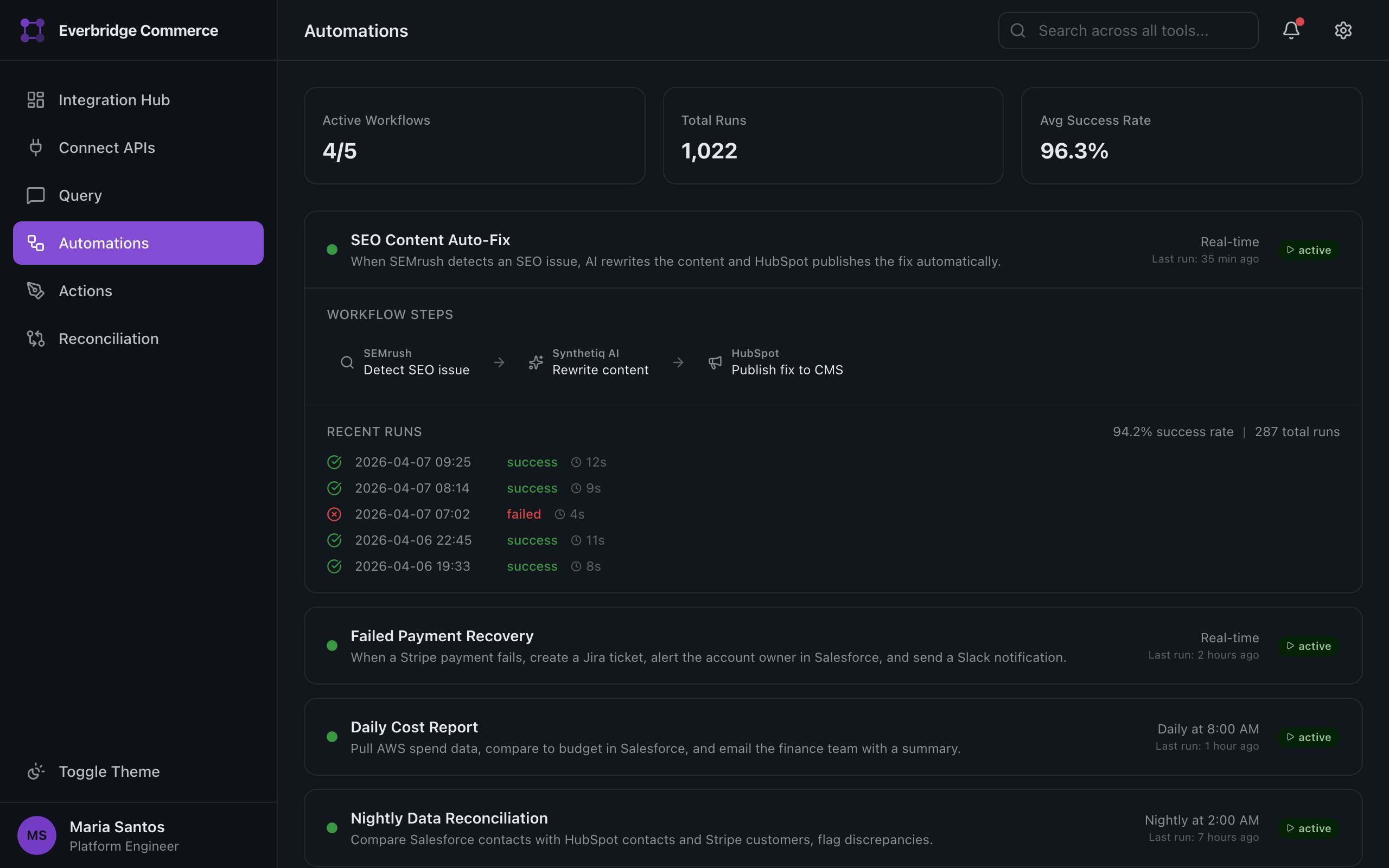Open the Automations page header title
This screenshot has height=868, width=1389.
click(x=356, y=30)
